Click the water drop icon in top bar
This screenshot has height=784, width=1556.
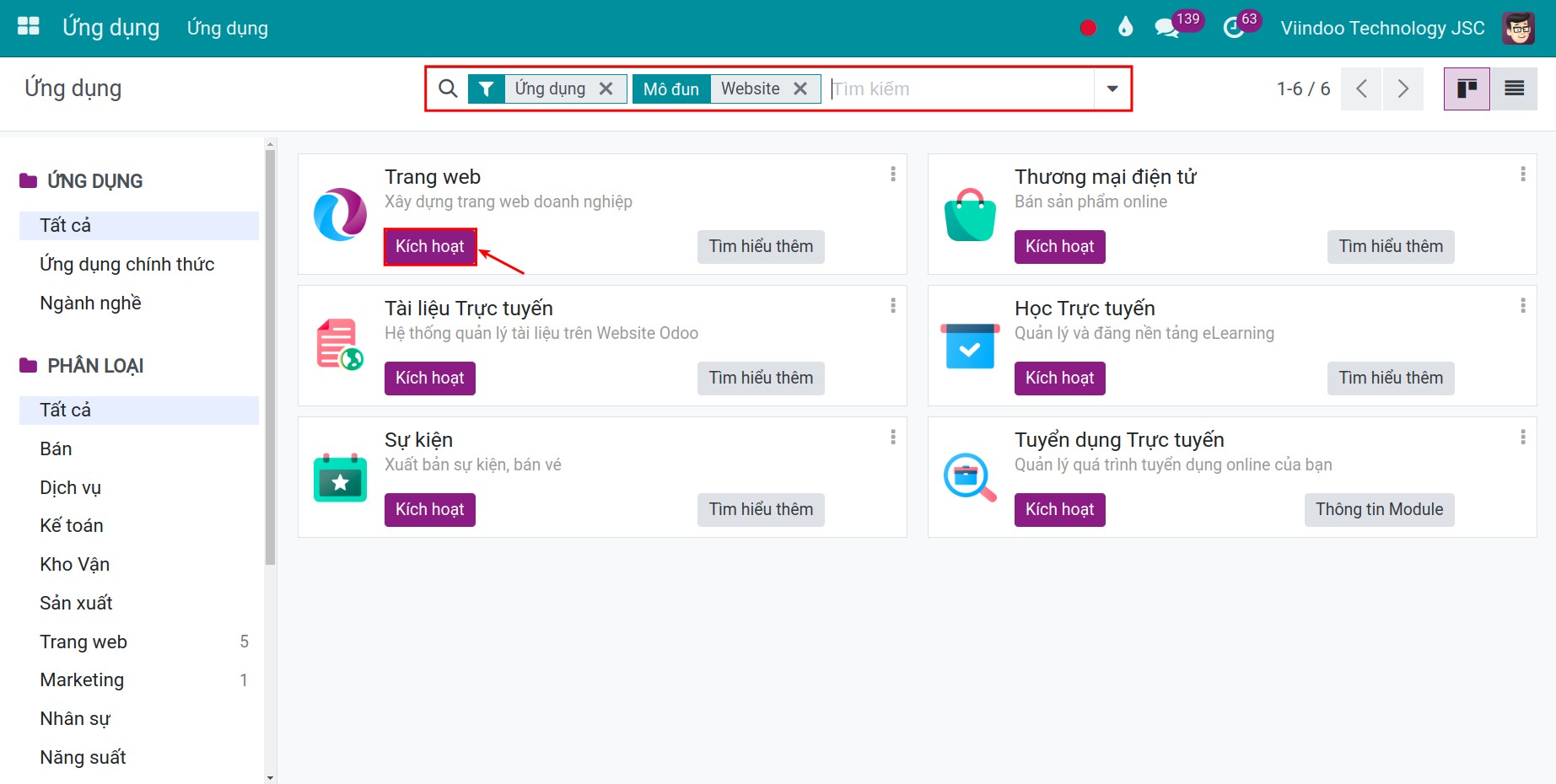click(1125, 28)
